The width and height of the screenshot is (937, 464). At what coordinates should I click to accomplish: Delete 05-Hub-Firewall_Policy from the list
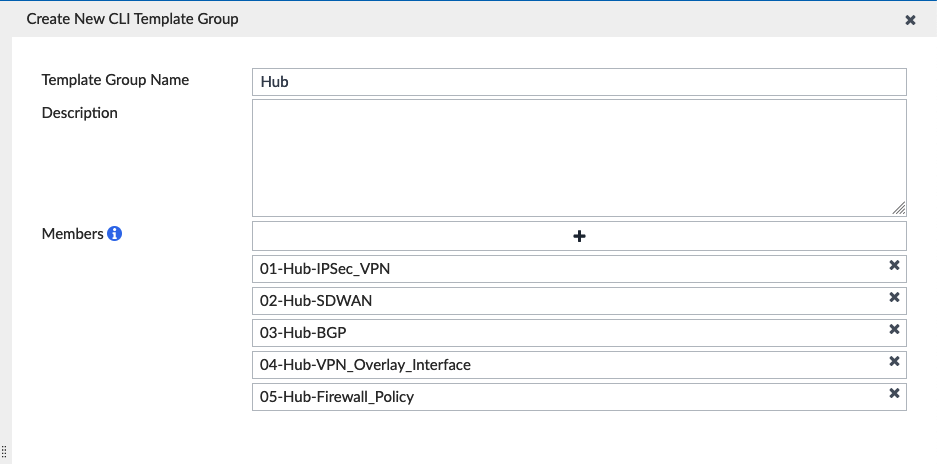[895, 394]
